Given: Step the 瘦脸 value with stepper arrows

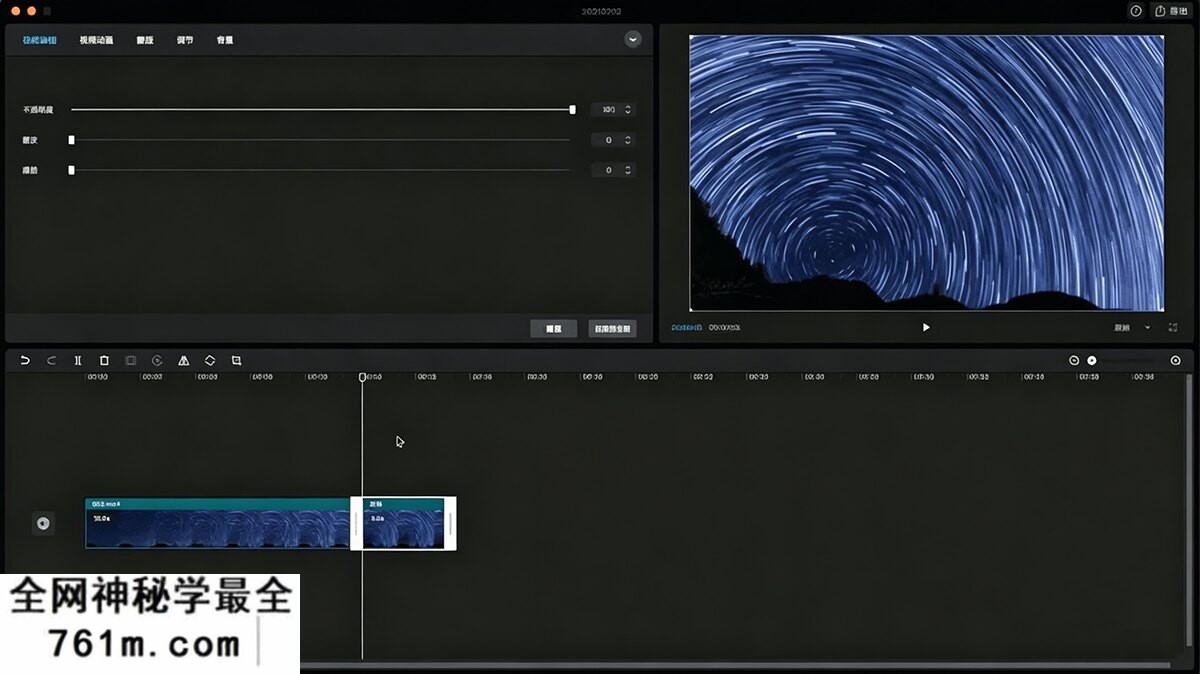Looking at the screenshot, I should click(628, 170).
